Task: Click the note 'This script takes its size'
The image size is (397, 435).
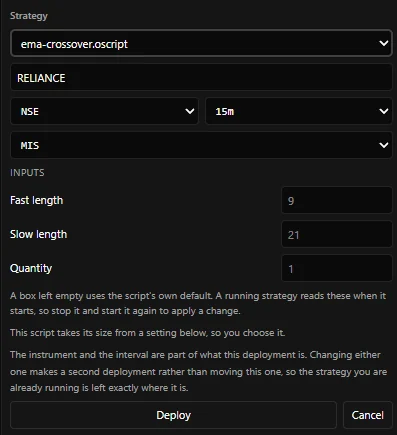Action: (x=147, y=333)
